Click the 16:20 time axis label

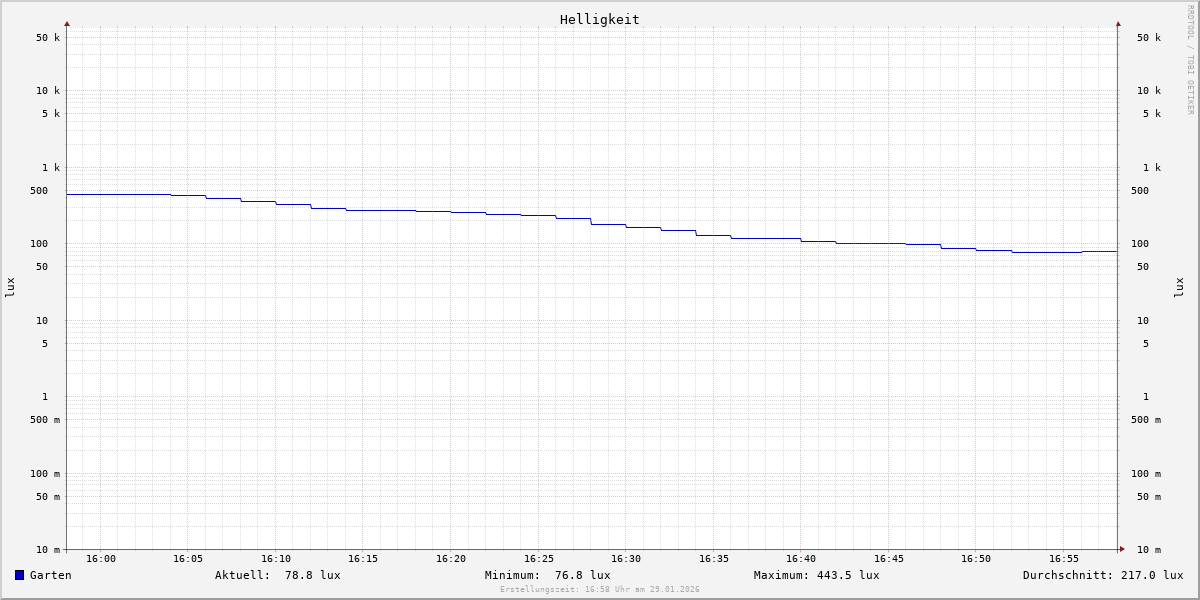tap(451, 559)
